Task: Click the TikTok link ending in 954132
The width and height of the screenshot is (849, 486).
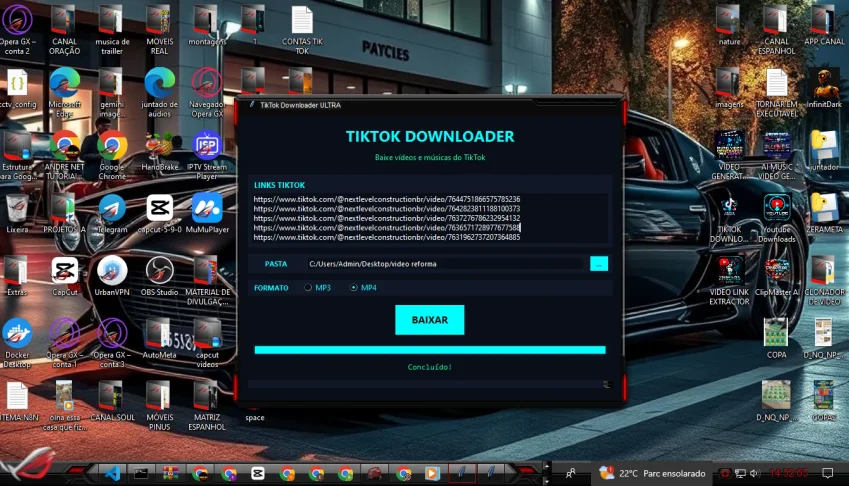Action: pyautogui.click(x=387, y=218)
